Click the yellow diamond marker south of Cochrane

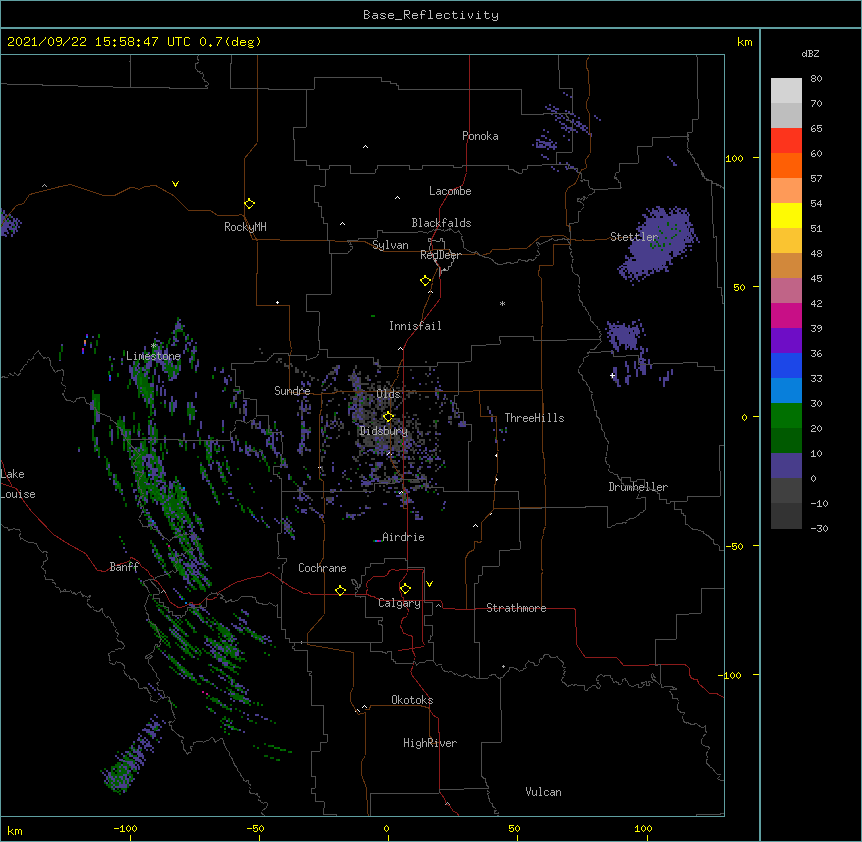point(340,590)
